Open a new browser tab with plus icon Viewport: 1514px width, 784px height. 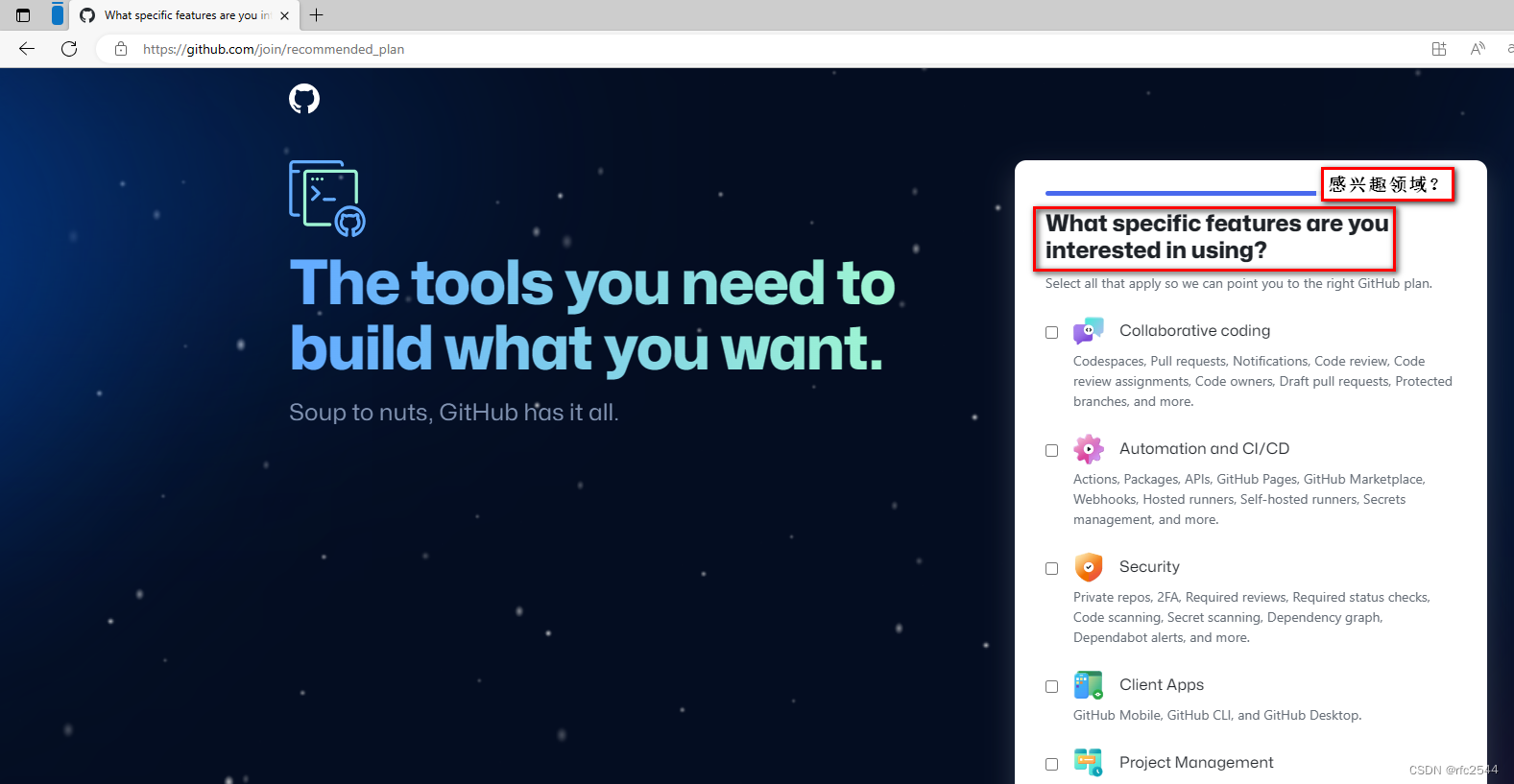click(x=316, y=15)
